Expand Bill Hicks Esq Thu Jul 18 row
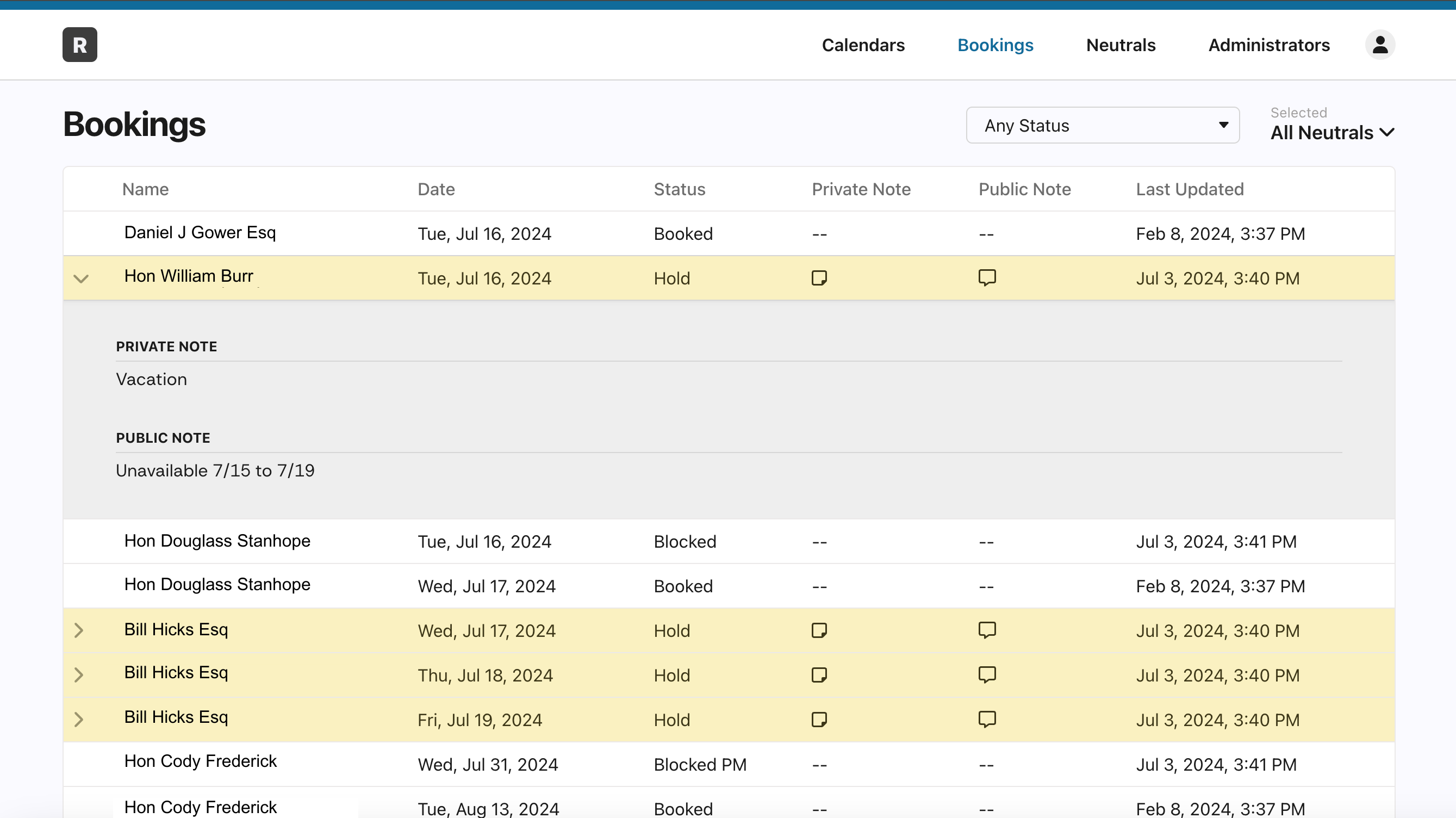1456x818 pixels. click(79, 675)
